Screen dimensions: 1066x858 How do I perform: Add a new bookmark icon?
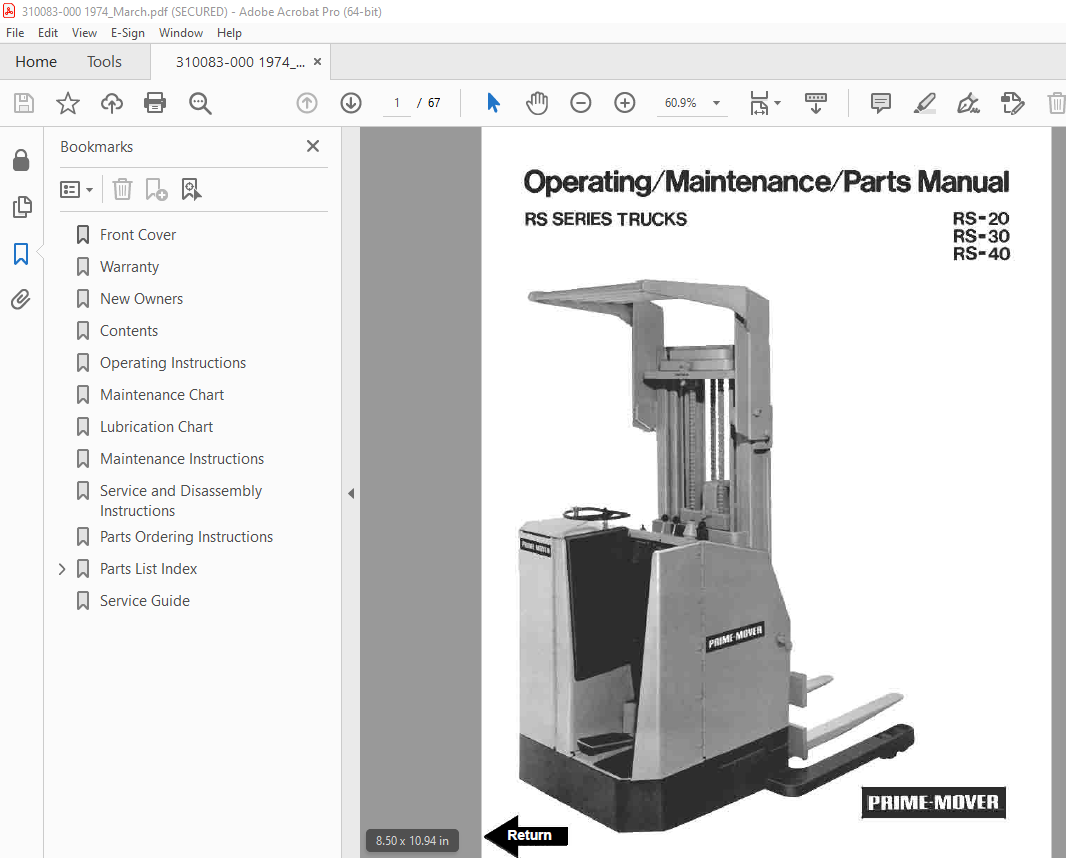[156, 190]
